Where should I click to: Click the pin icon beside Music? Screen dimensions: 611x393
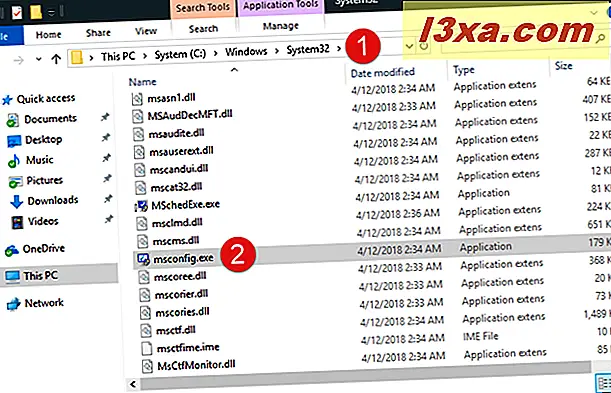point(106,158)
